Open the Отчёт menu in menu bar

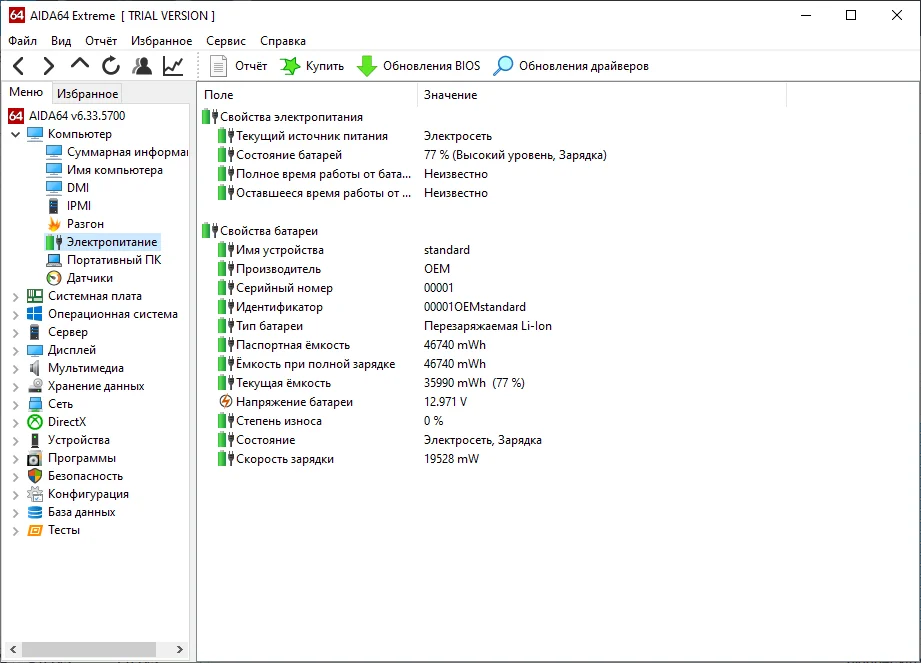click(x=100, y=41)
